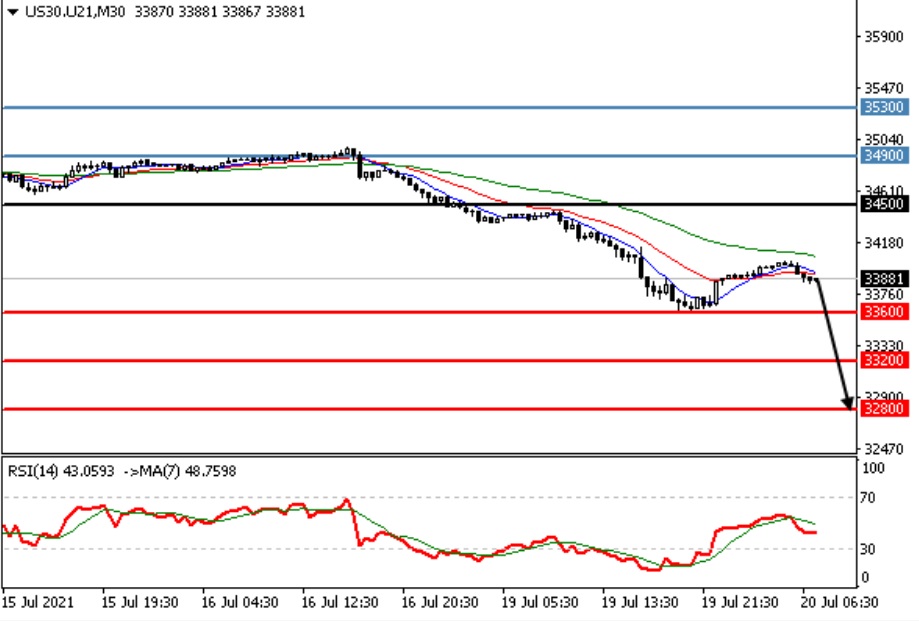Select the 20 Jul 06:30 time axis label

point(840,603)
